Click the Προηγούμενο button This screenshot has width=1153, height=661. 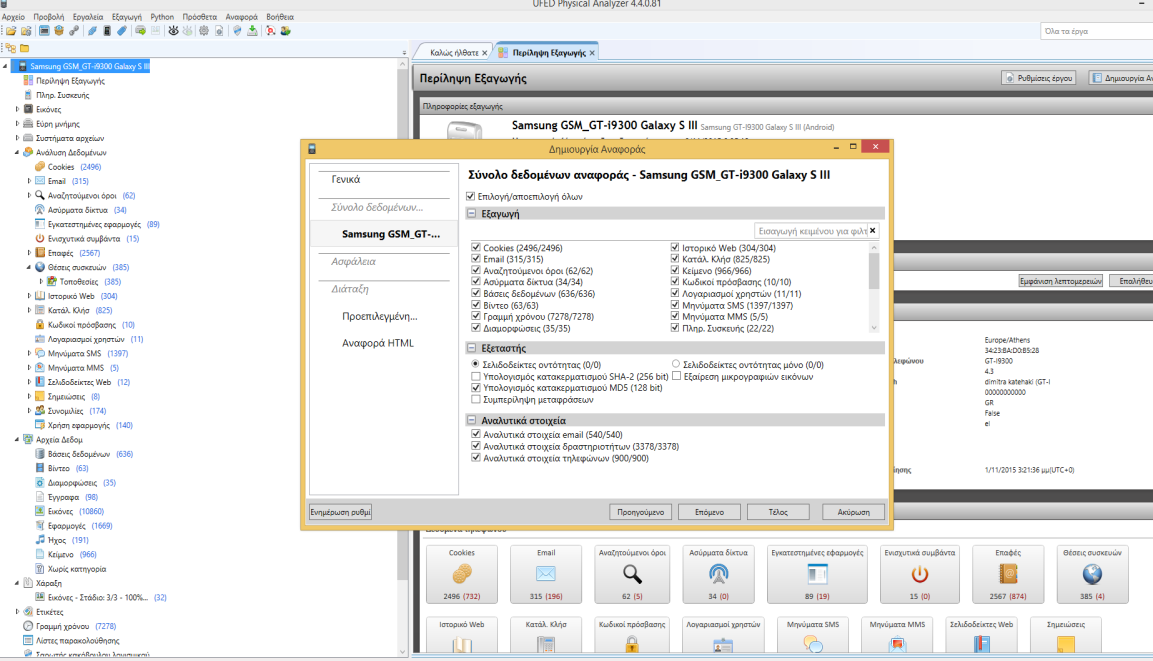click(640, 512)
